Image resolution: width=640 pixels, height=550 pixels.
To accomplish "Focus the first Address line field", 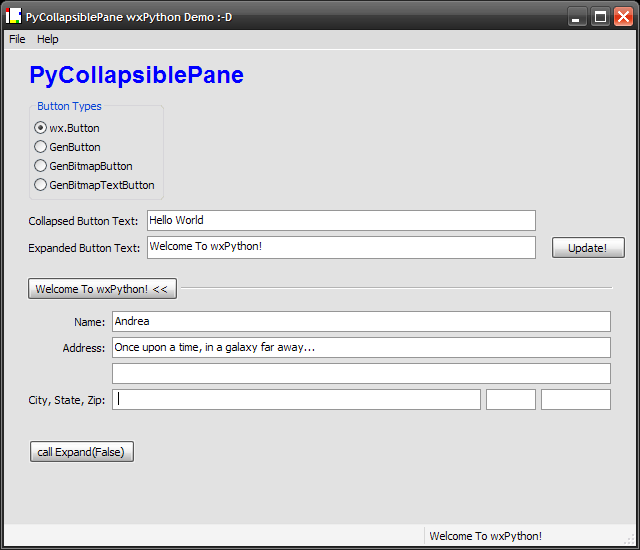I will (361, 348).
